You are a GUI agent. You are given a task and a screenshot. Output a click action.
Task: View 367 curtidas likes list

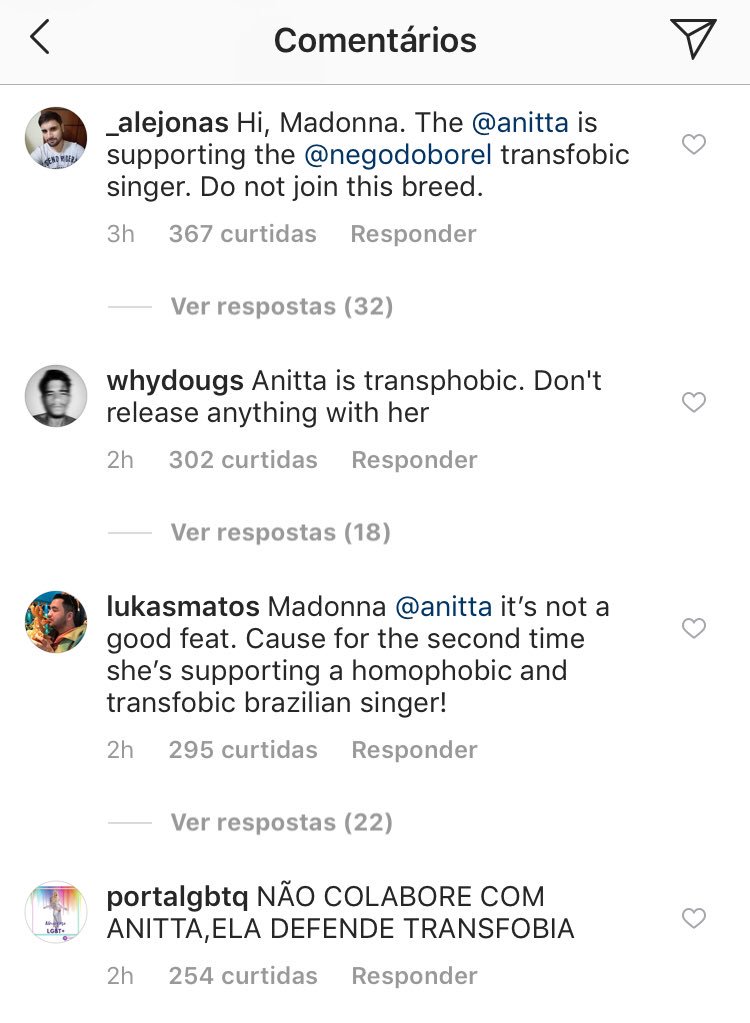(x=242, y=234)
